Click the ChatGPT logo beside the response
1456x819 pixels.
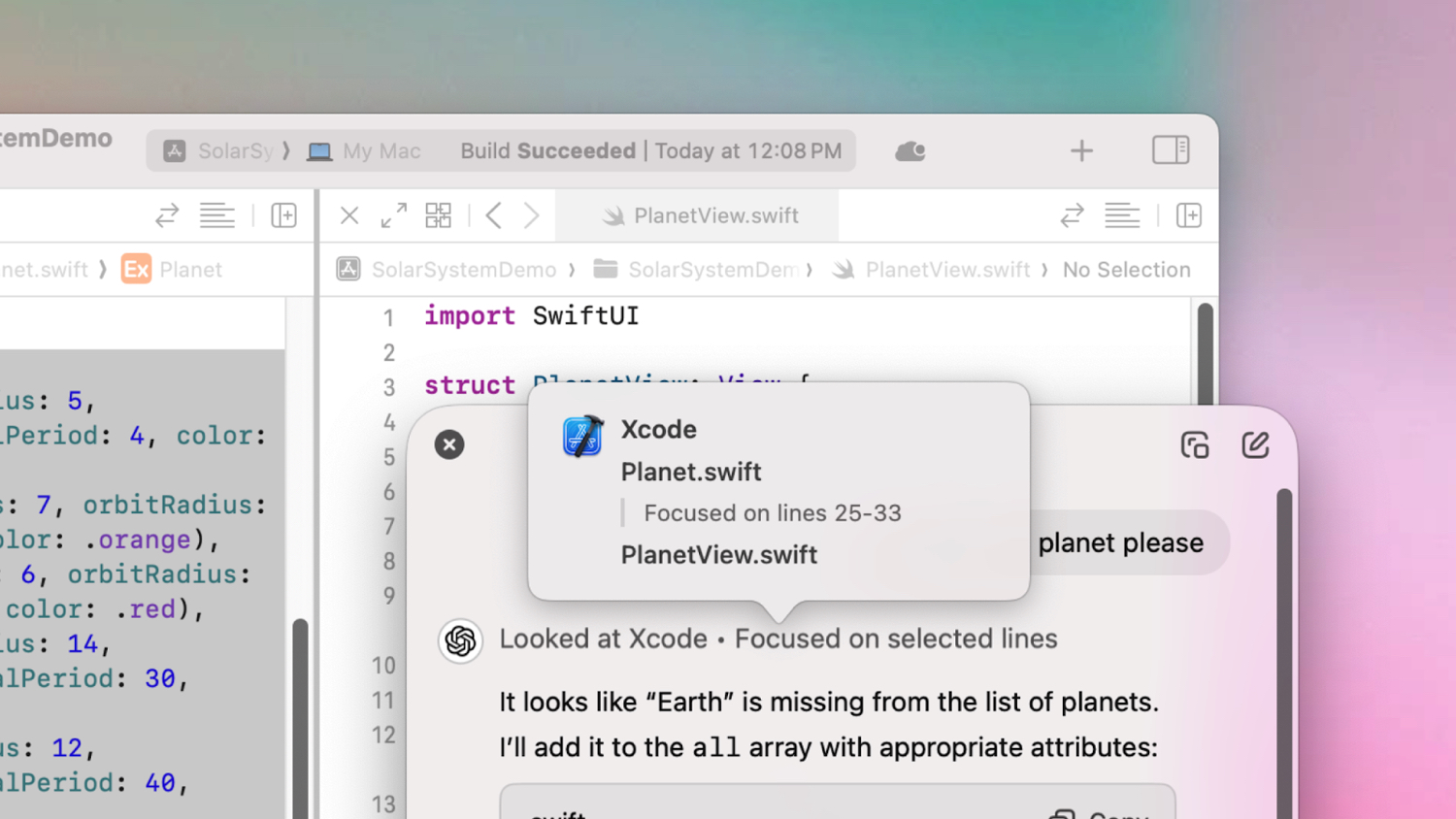pyautogui.click(x=460, y=640)
